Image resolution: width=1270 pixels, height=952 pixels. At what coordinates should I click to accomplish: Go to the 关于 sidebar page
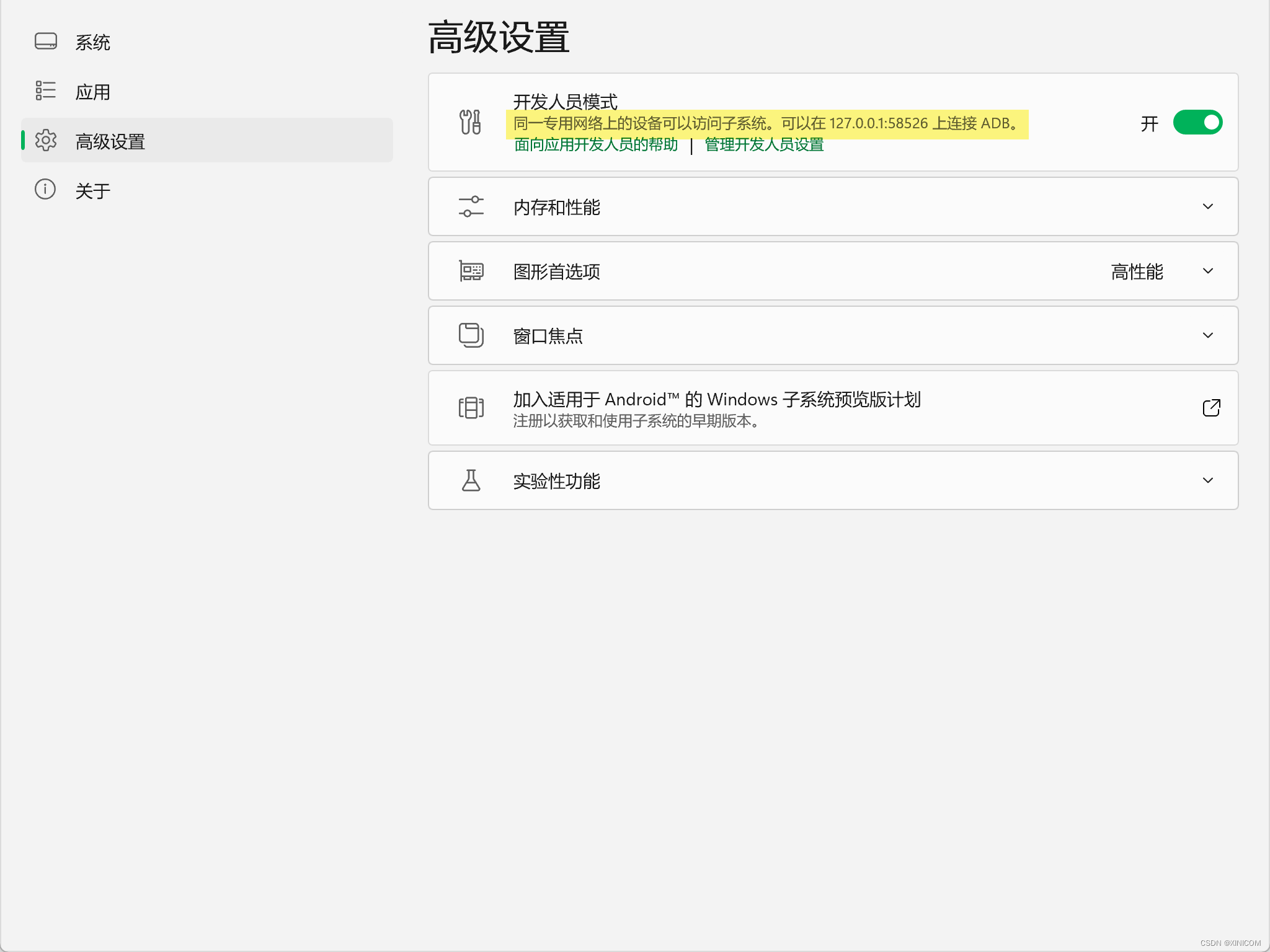[92, 191]
